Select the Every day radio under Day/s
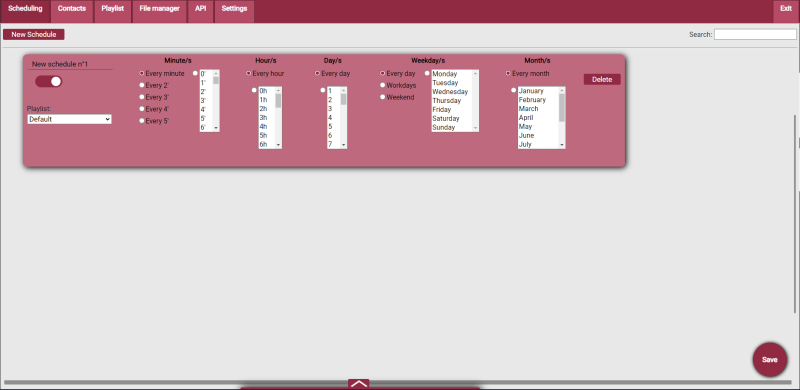This screenshot has width=800, height=390. (317, 74)
